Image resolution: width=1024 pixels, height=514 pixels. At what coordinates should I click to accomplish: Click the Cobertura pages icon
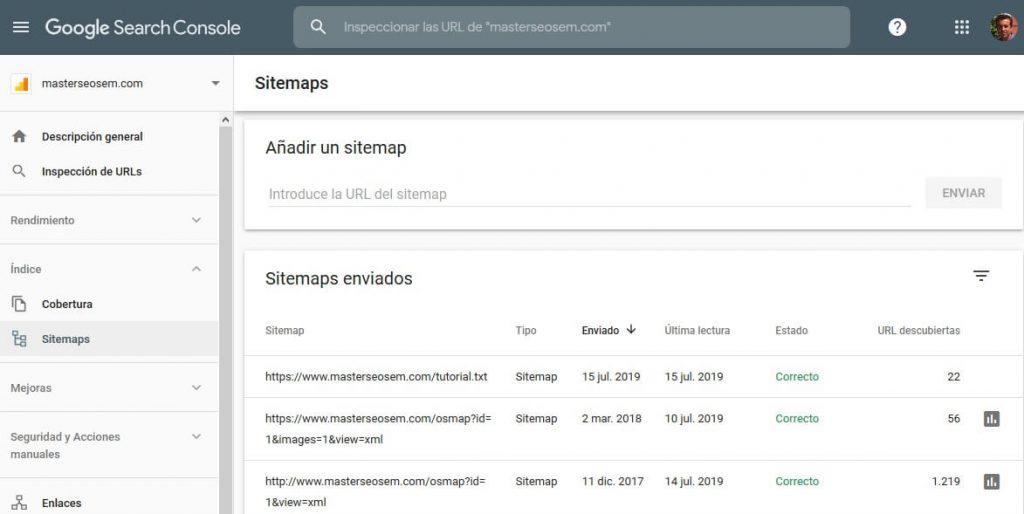coord(19,304)
